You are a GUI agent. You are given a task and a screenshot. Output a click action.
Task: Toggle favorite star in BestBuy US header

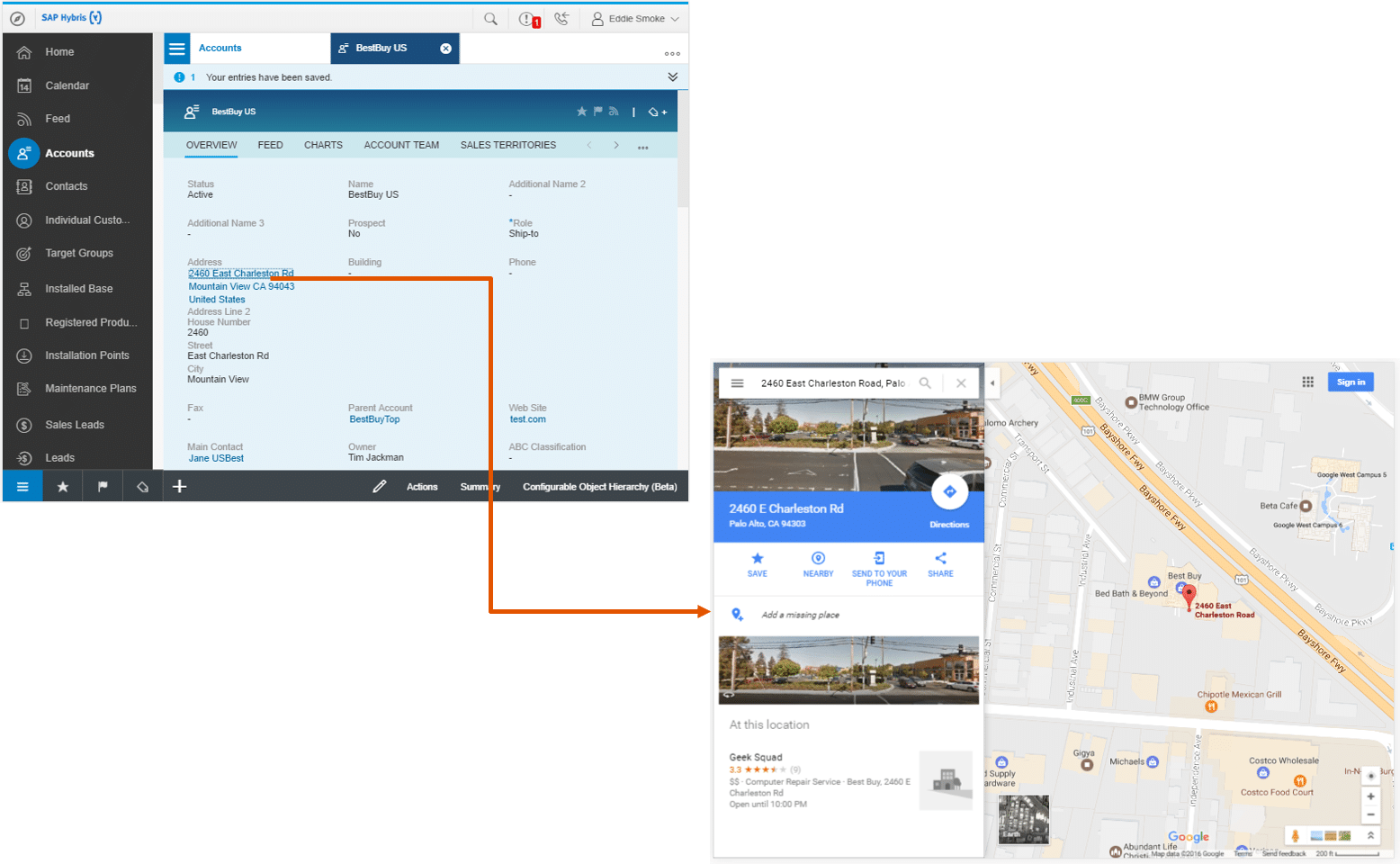581,112
